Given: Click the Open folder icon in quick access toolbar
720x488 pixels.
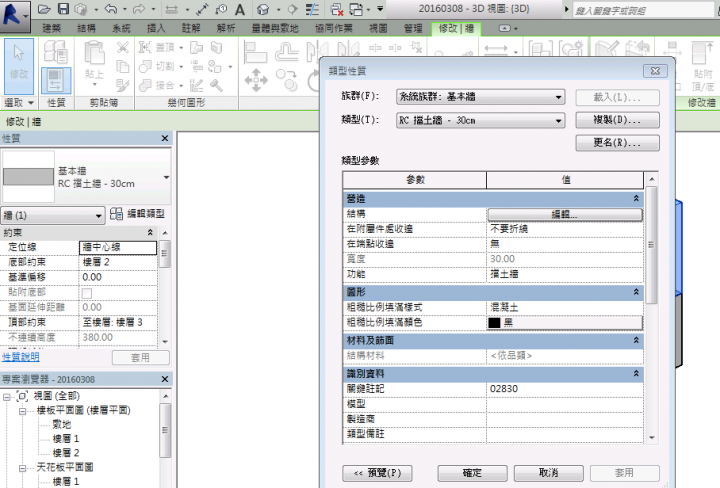Looking at the screenshot, I should click(x=44, y=9).
